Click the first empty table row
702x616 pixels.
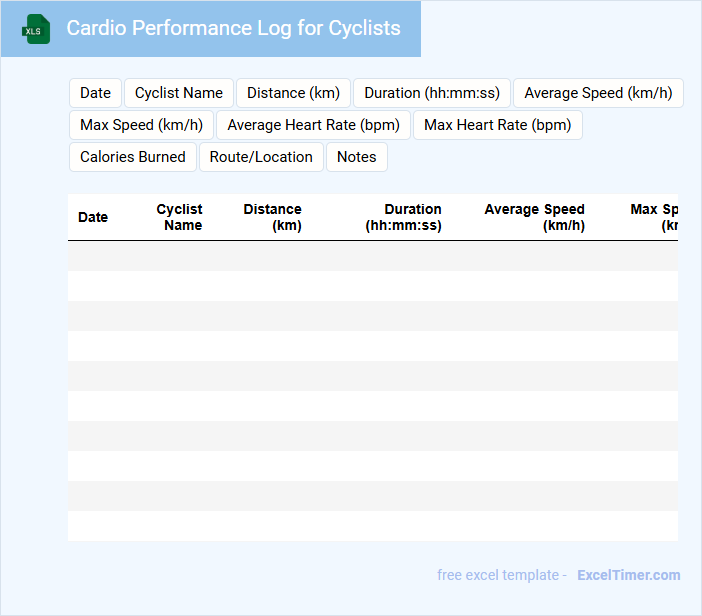tap(372, 256)
